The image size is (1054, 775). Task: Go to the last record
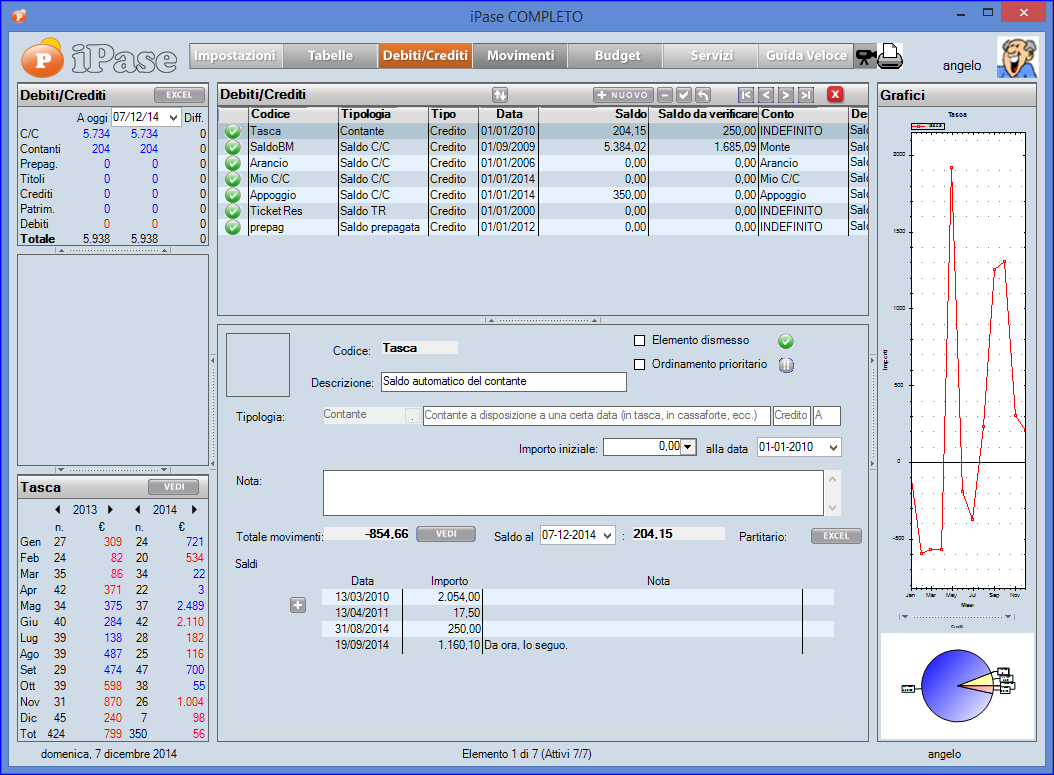click(806, 95)
